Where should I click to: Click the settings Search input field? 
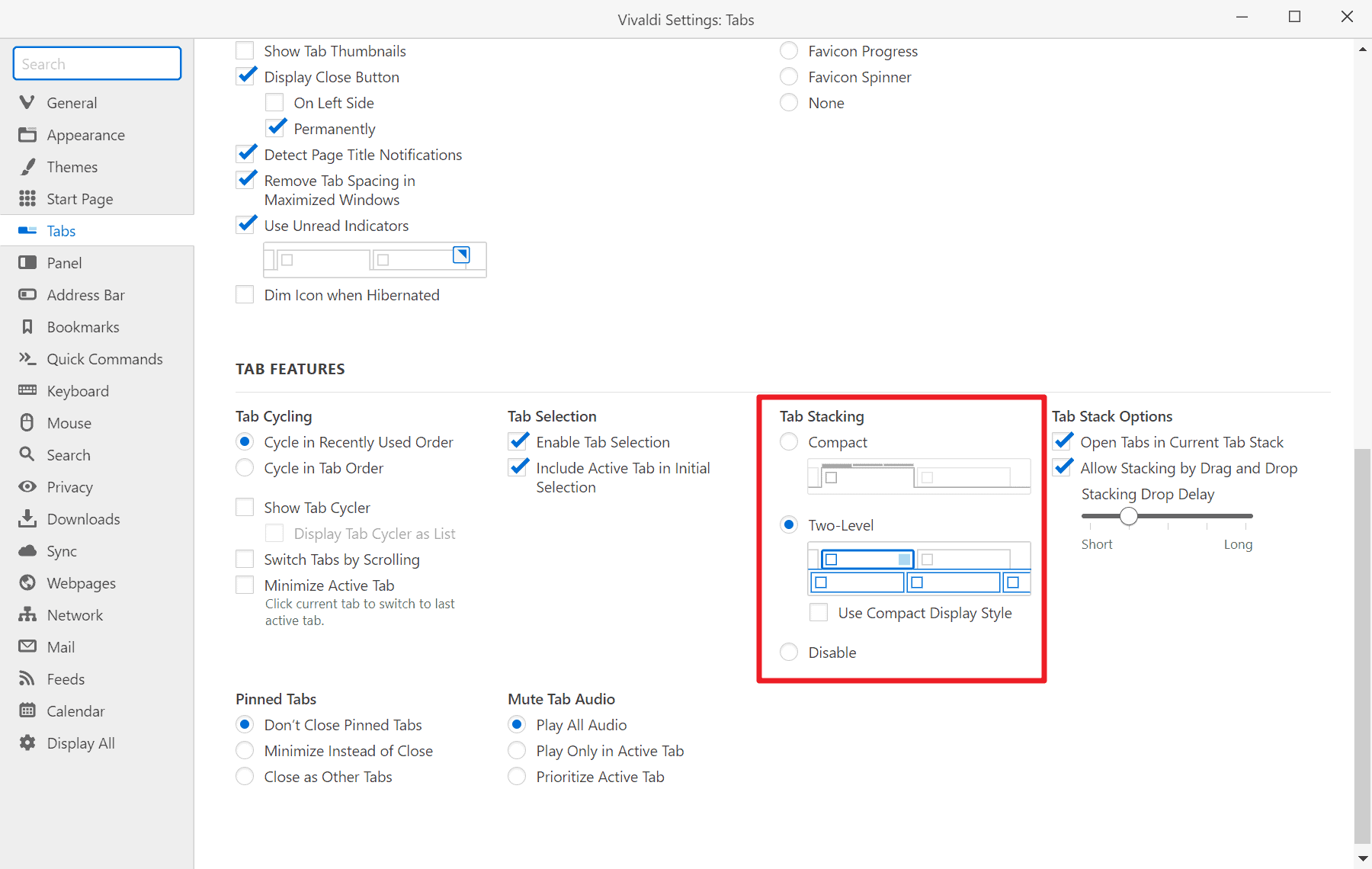pyautogui.click(x=97, y=64)
